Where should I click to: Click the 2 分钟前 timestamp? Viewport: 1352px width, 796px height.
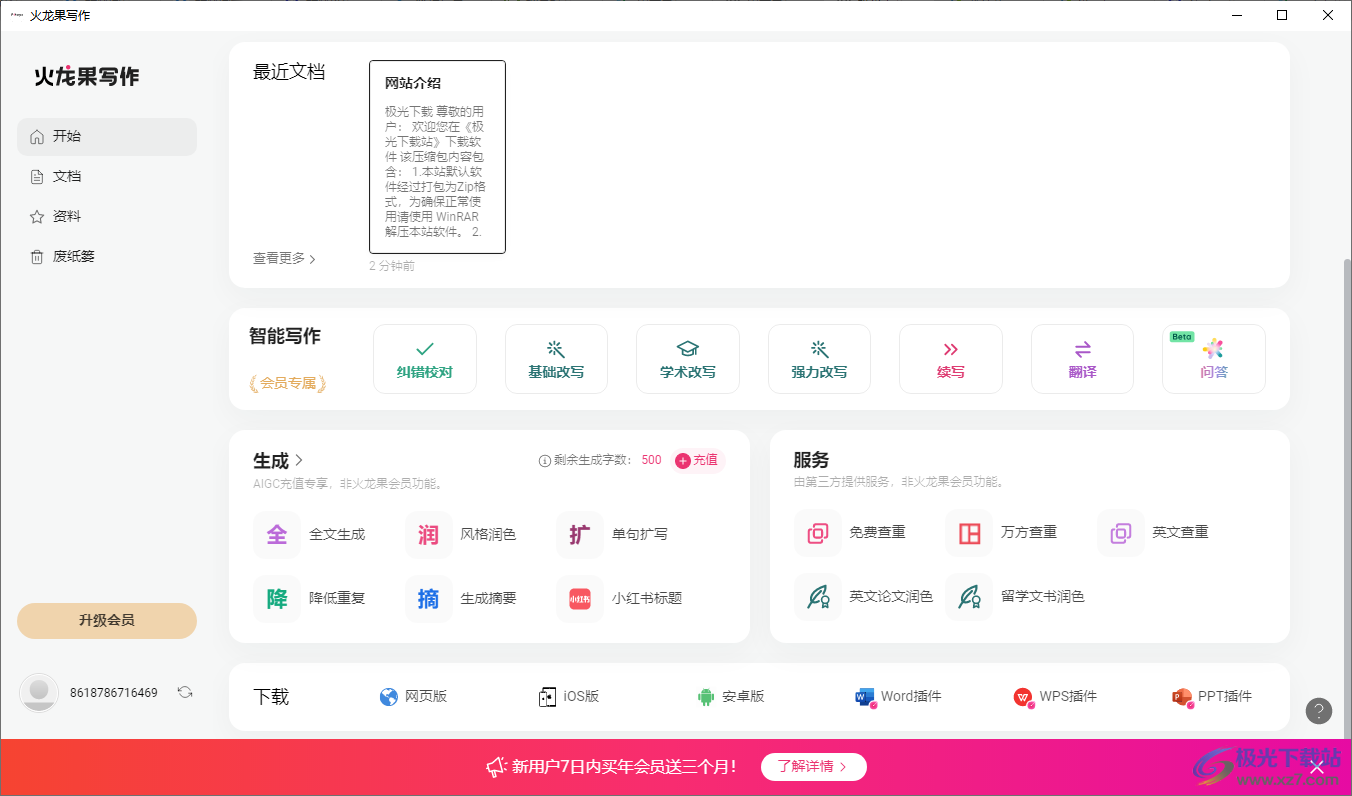tap(392, 266)
